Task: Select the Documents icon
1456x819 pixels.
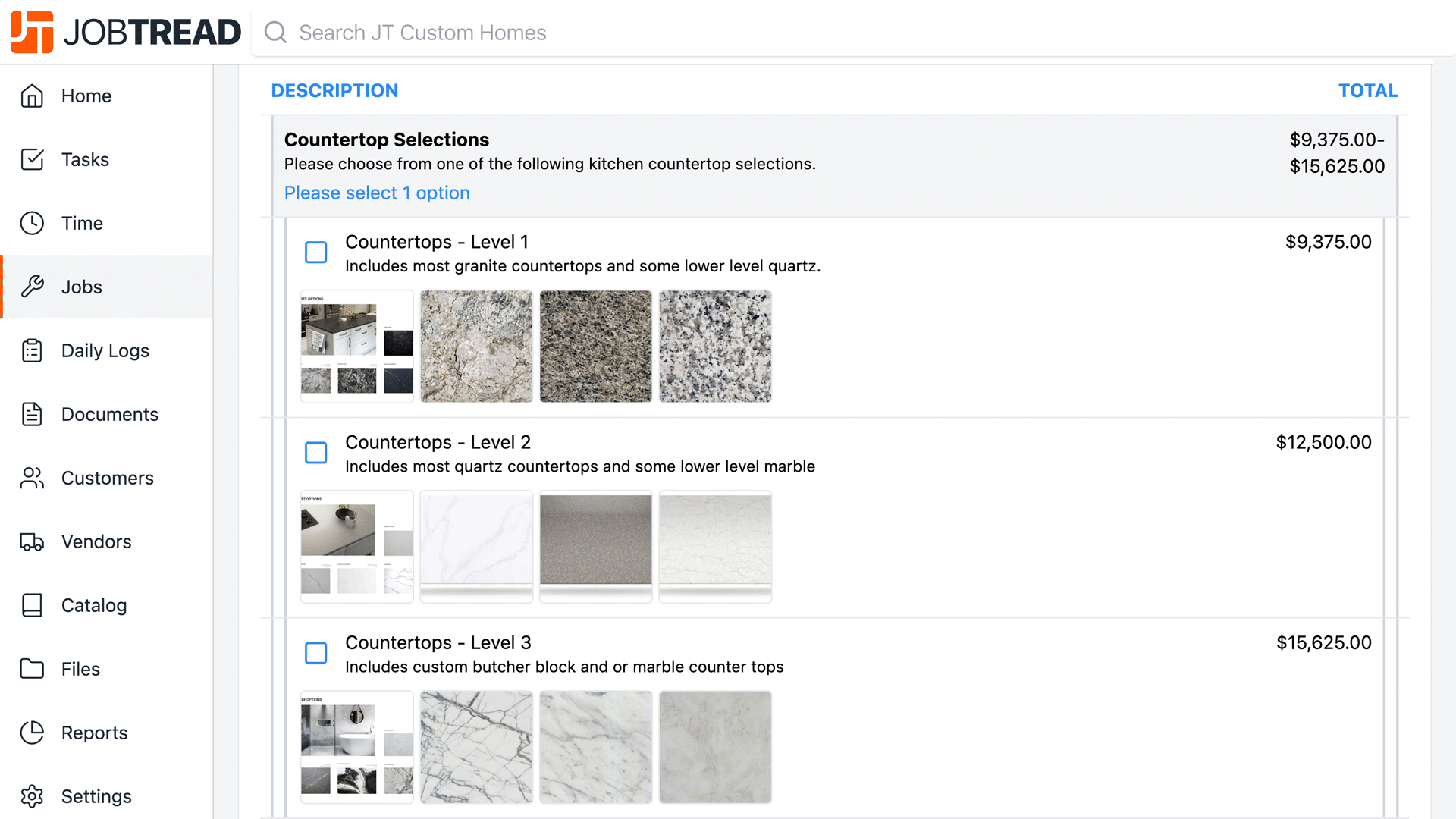Action: click(x=32, y=414)
